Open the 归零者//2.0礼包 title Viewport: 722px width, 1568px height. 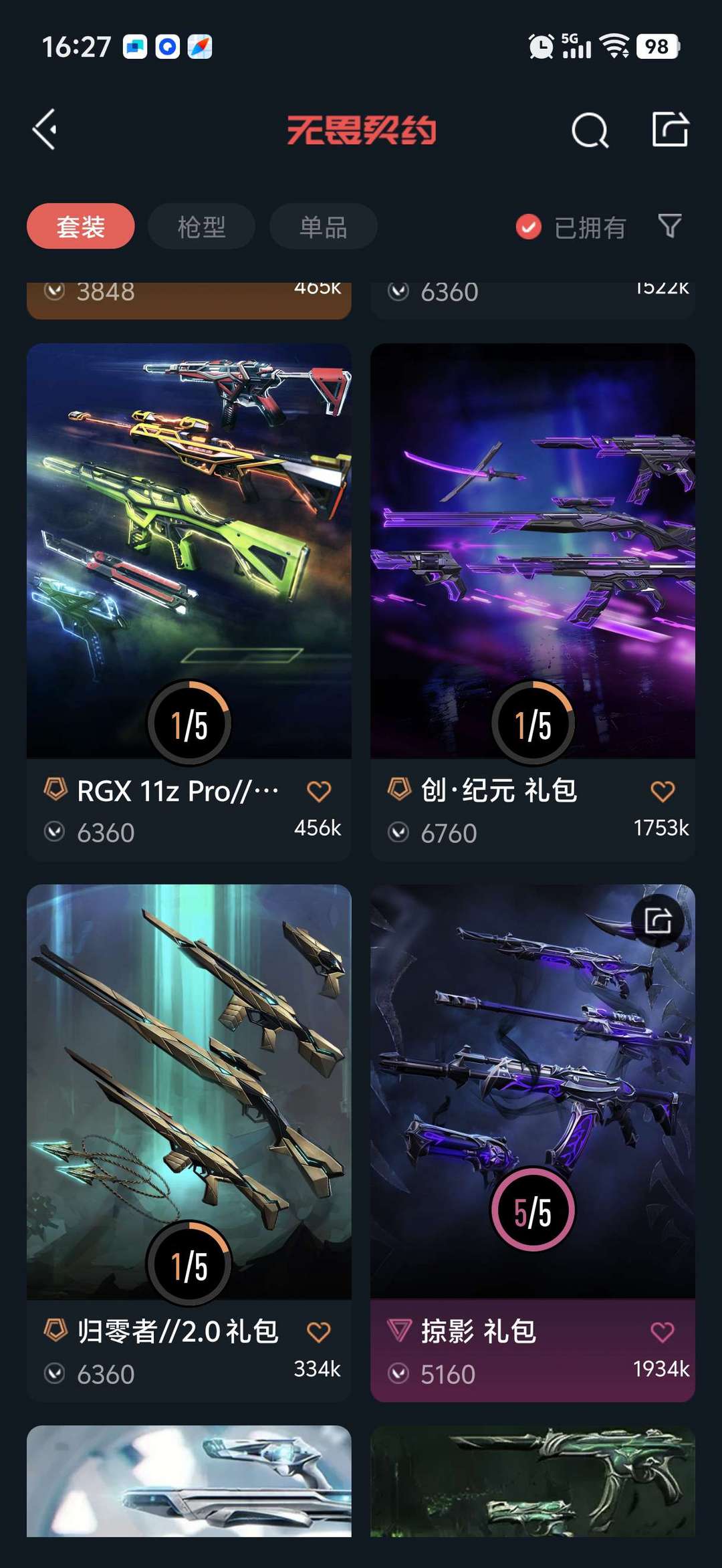[177, 1331]
